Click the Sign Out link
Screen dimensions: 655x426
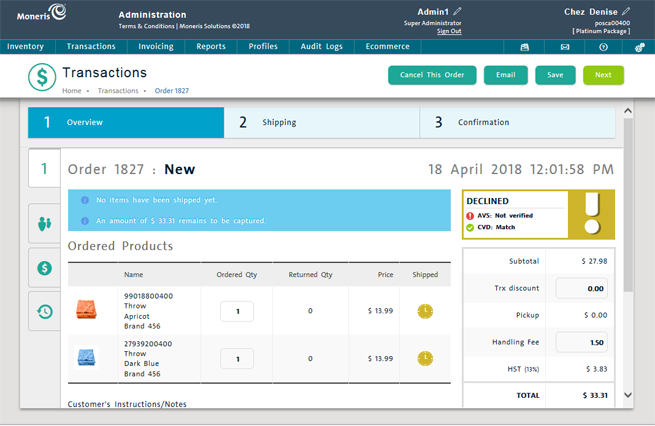449,31
